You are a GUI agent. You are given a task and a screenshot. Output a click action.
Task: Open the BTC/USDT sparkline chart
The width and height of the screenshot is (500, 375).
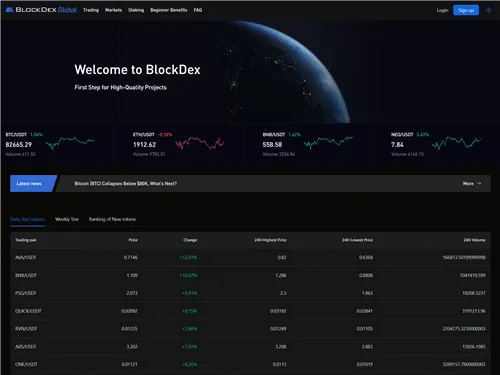[70, 143]
